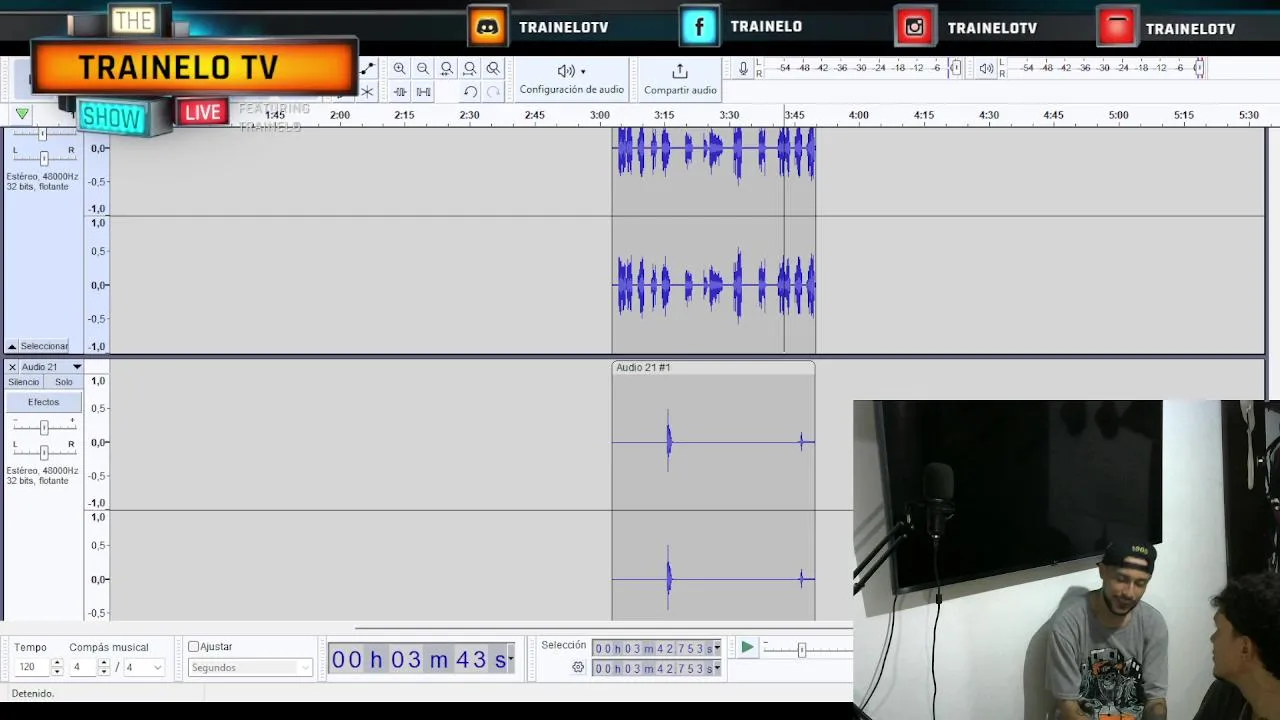This screenshot has width=1280, height=720.
Task: Toggle zoom icon in the toolbar
Action: (x=493, y=69)
